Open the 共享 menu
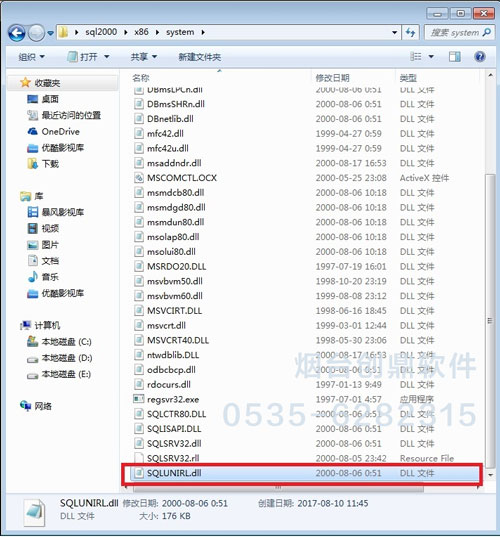 tap(143, 57)
